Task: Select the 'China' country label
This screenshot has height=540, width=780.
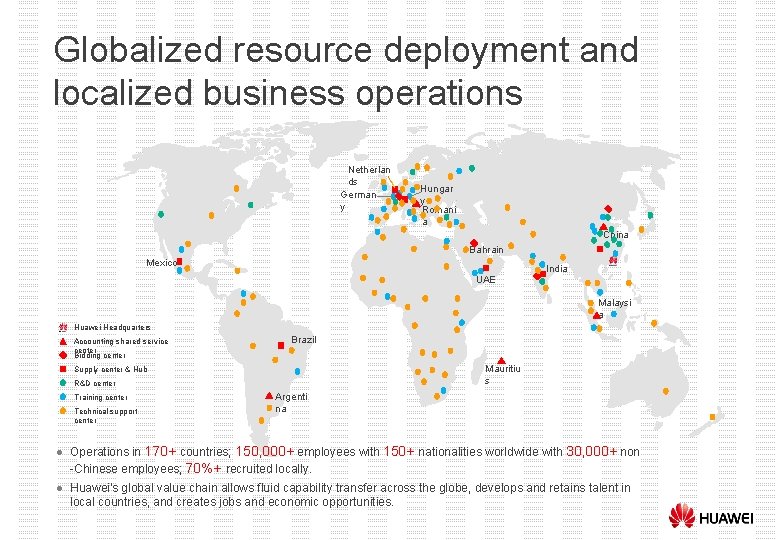Action: tap(616, 235)
